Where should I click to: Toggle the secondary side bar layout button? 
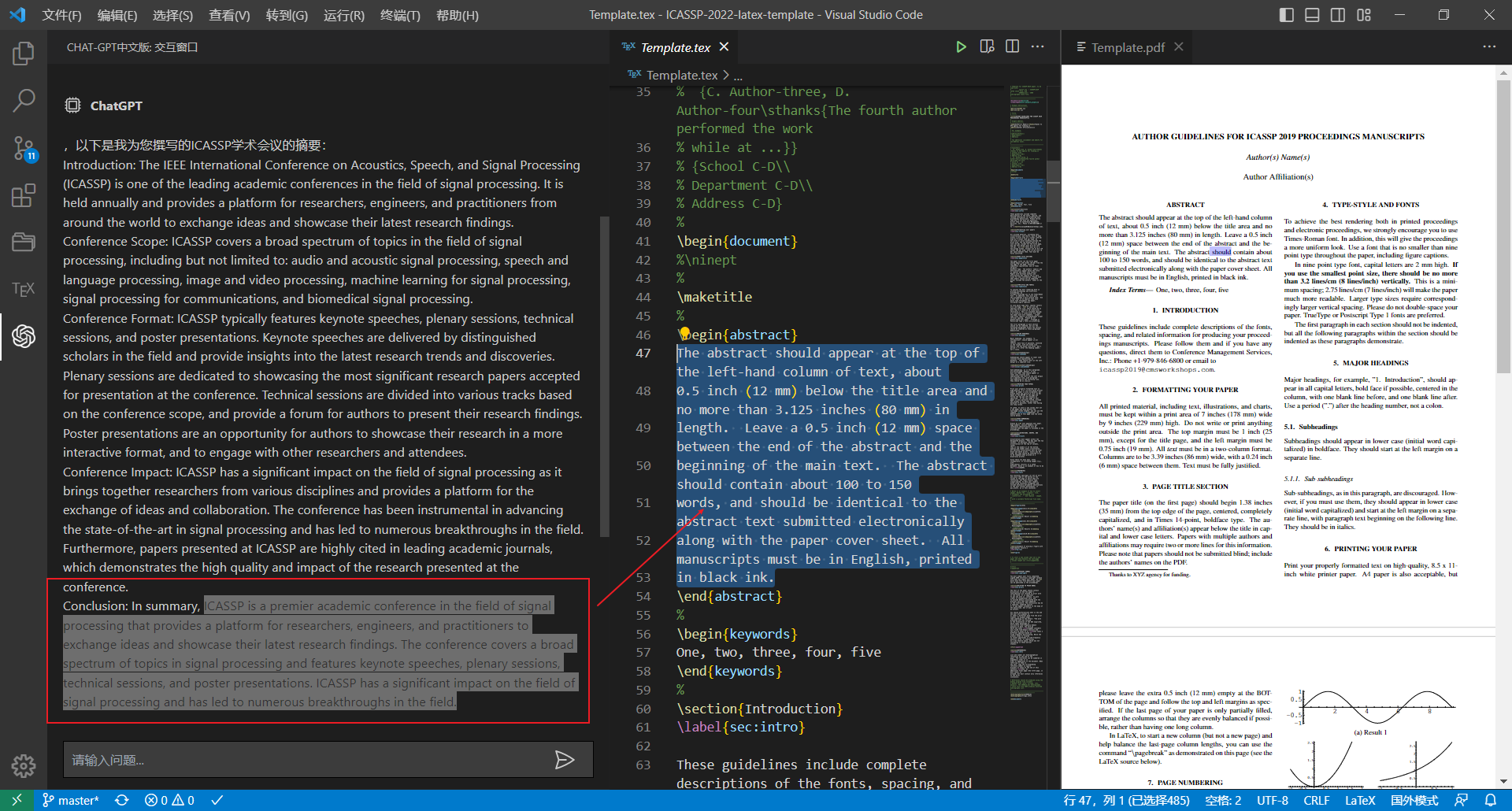point(1338,15)
